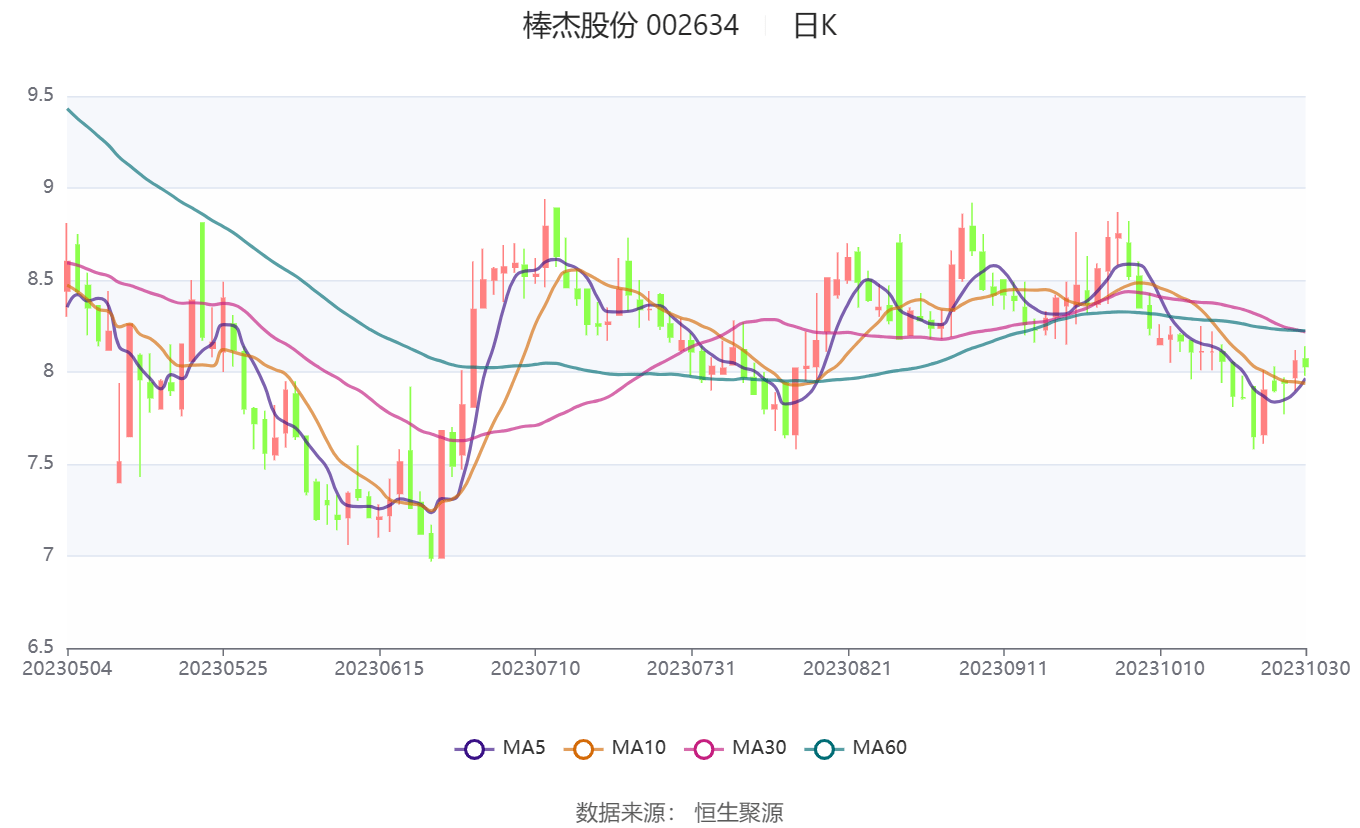Click the 日K label in title

click(x=815, y=25)
